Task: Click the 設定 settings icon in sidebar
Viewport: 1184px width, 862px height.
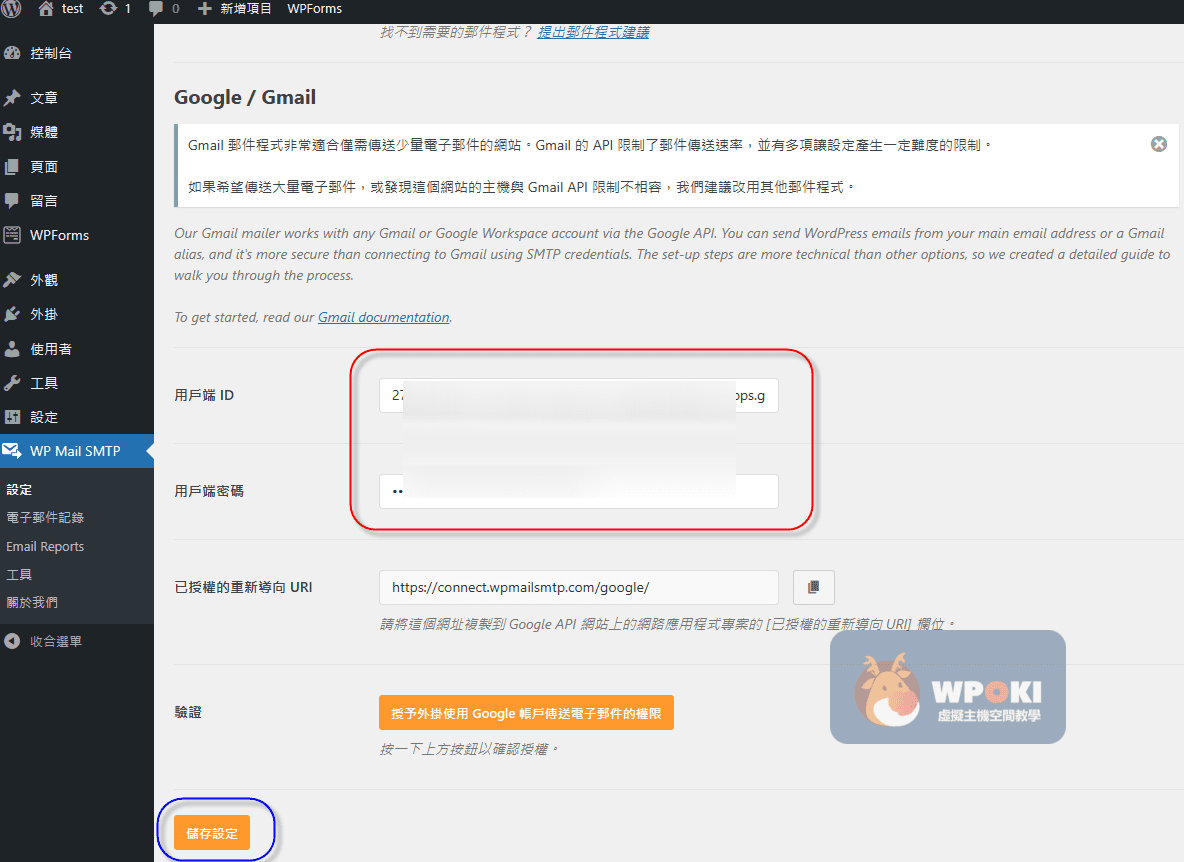Action: [12, 417]
